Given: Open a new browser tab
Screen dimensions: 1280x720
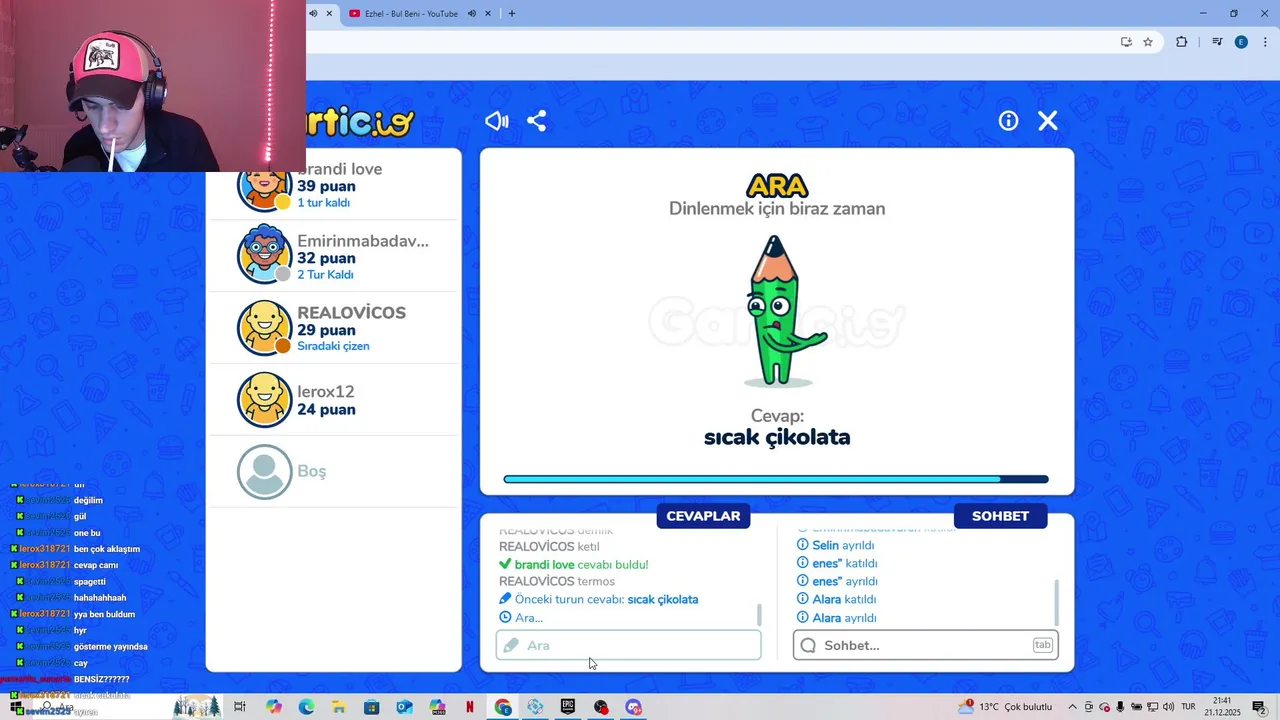Looking at the screenshot, I should [x=512, y=14].
